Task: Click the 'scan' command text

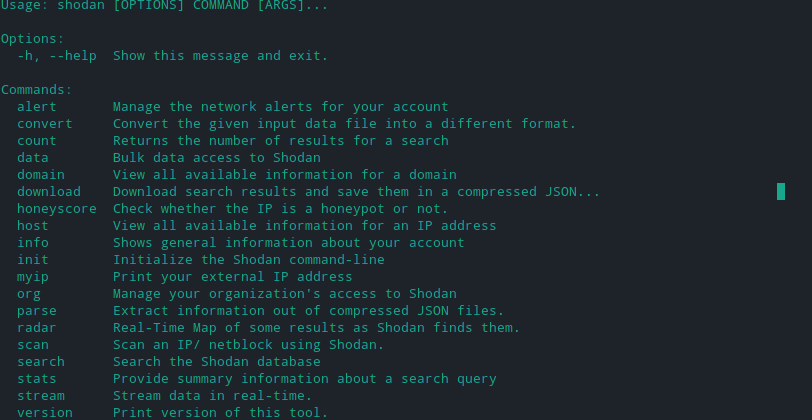Action: (33, 345)
